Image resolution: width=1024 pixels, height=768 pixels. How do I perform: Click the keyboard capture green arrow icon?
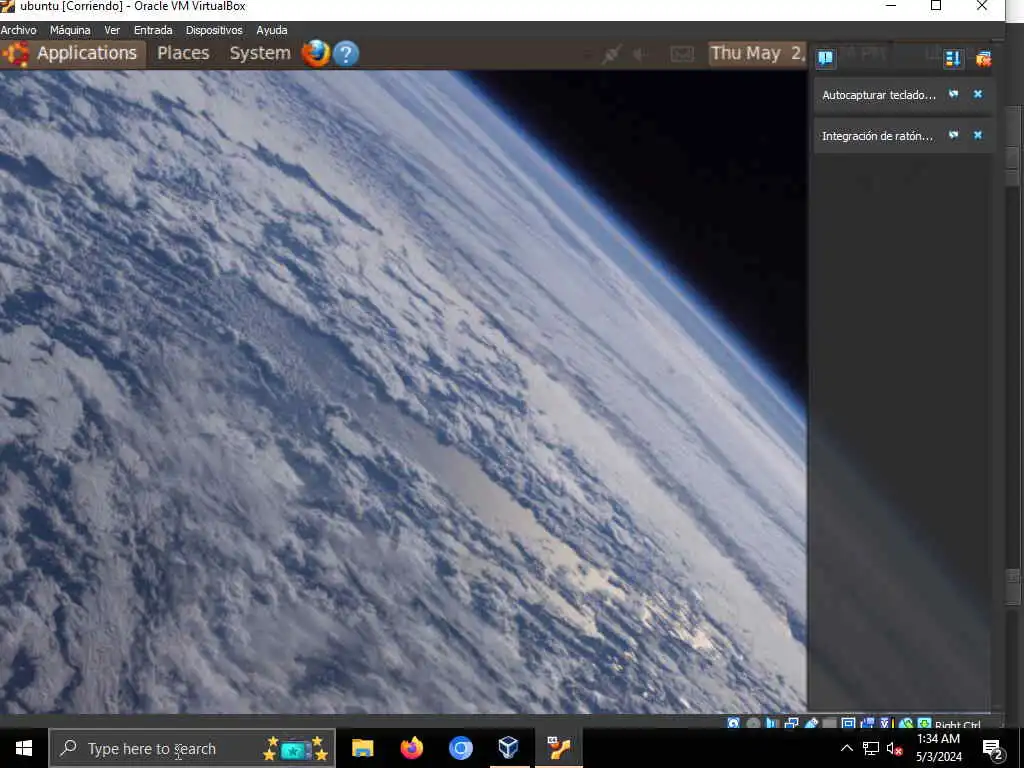click(925, 724)
